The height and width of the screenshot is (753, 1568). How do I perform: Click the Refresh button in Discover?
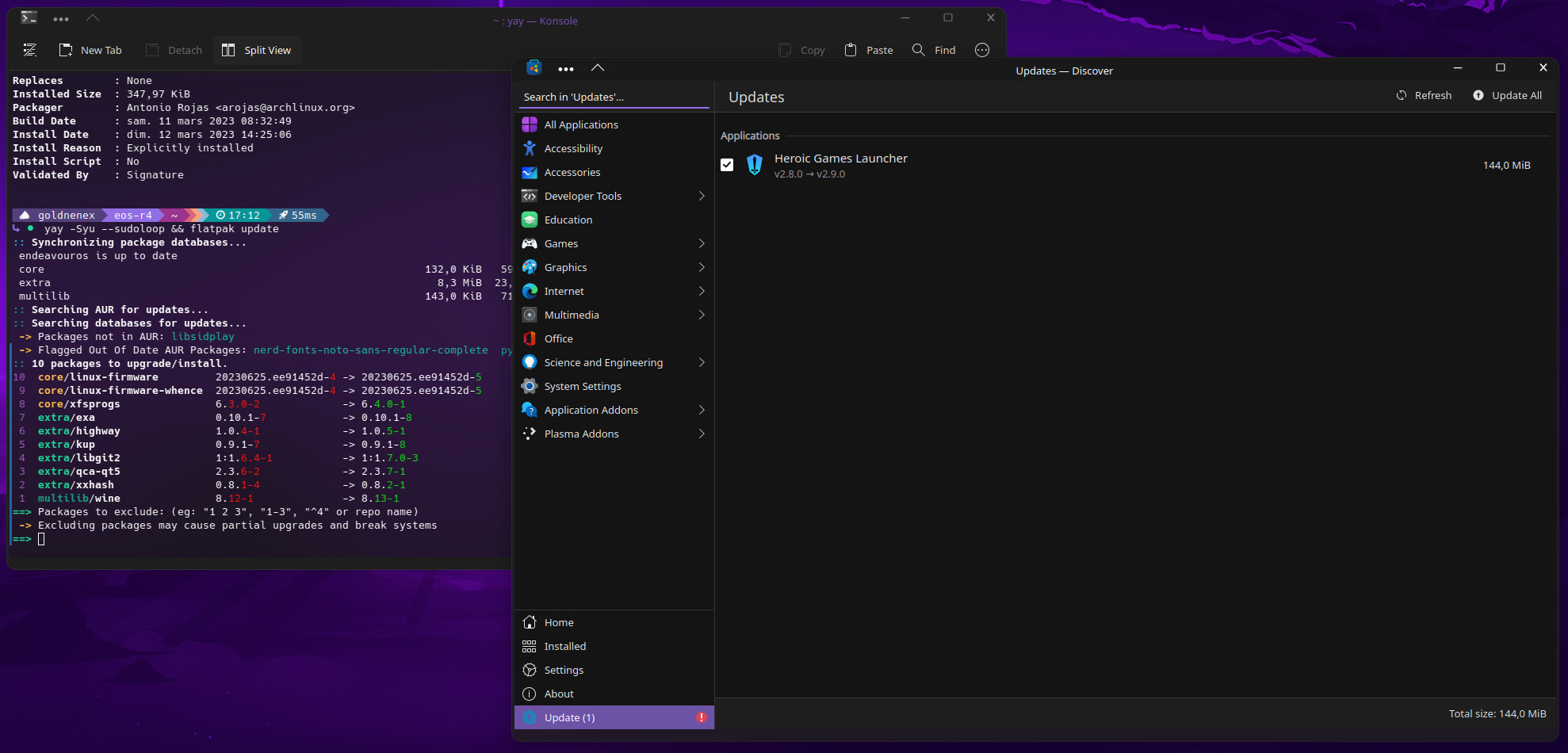(1425, 95)
